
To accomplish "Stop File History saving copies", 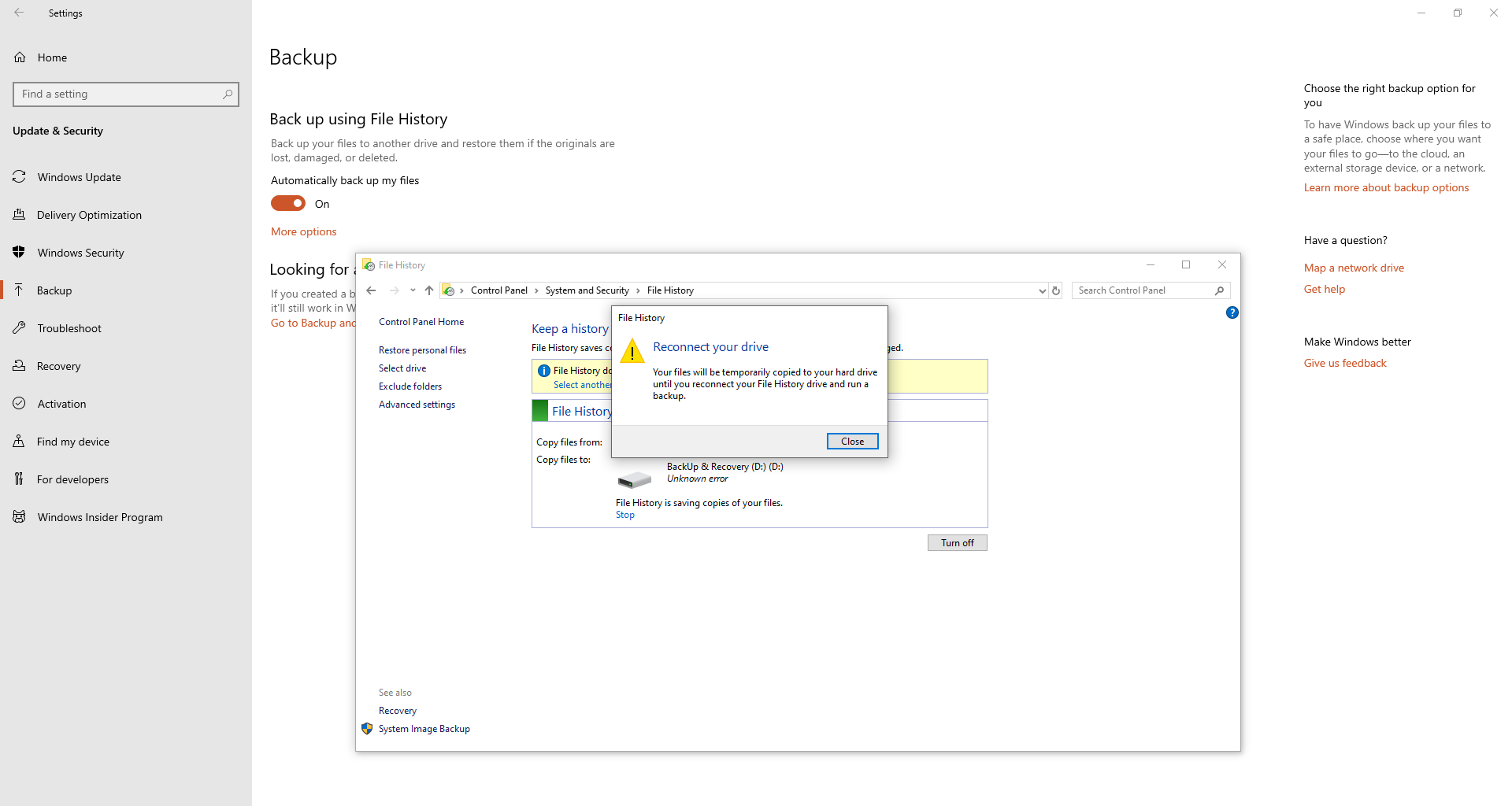I will [x=624, y=515].
